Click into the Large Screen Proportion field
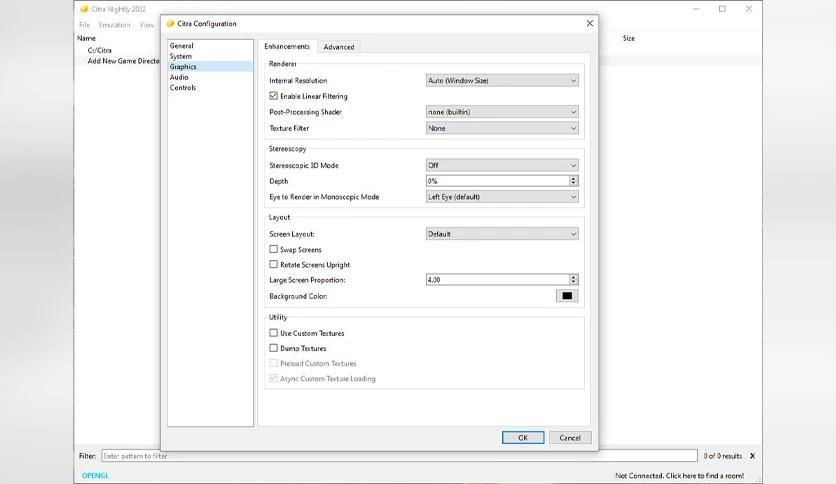Viewport: 836px width, 484px height. click(497, 279)
